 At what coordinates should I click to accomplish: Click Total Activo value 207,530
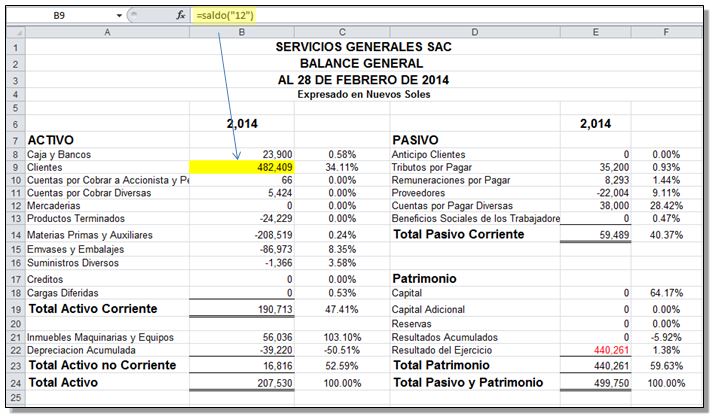[275, 383]
